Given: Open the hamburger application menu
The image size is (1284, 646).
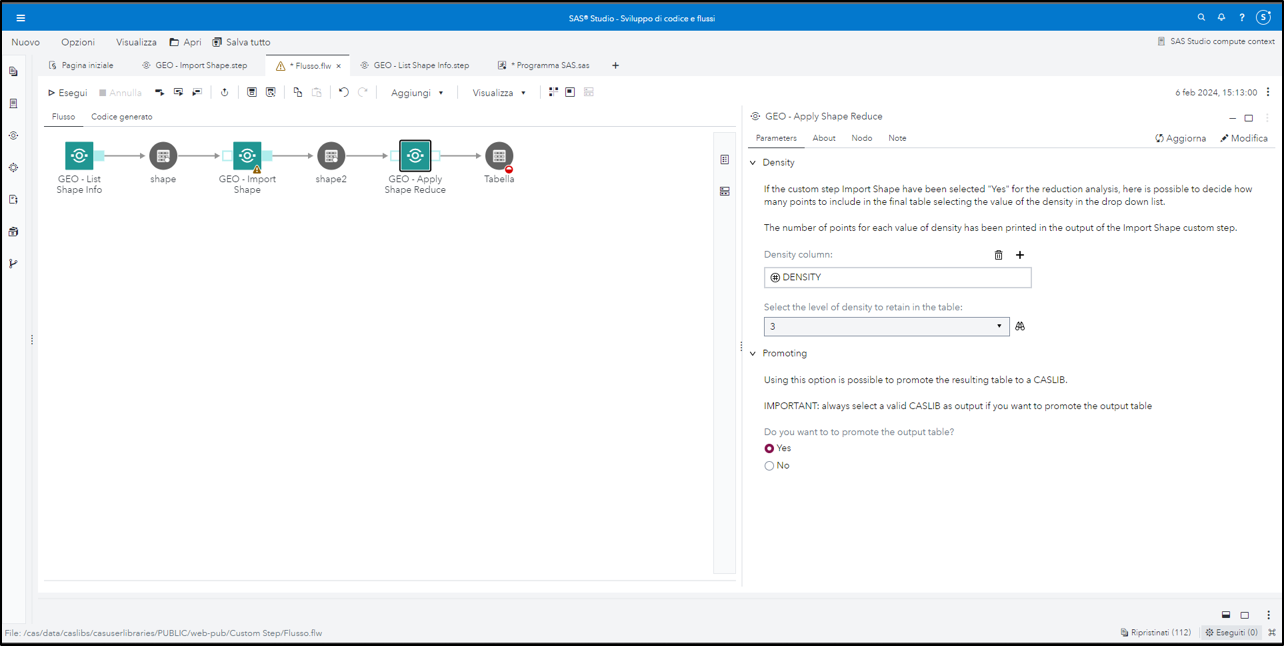Looking at the screenshot, I should 20,18.
